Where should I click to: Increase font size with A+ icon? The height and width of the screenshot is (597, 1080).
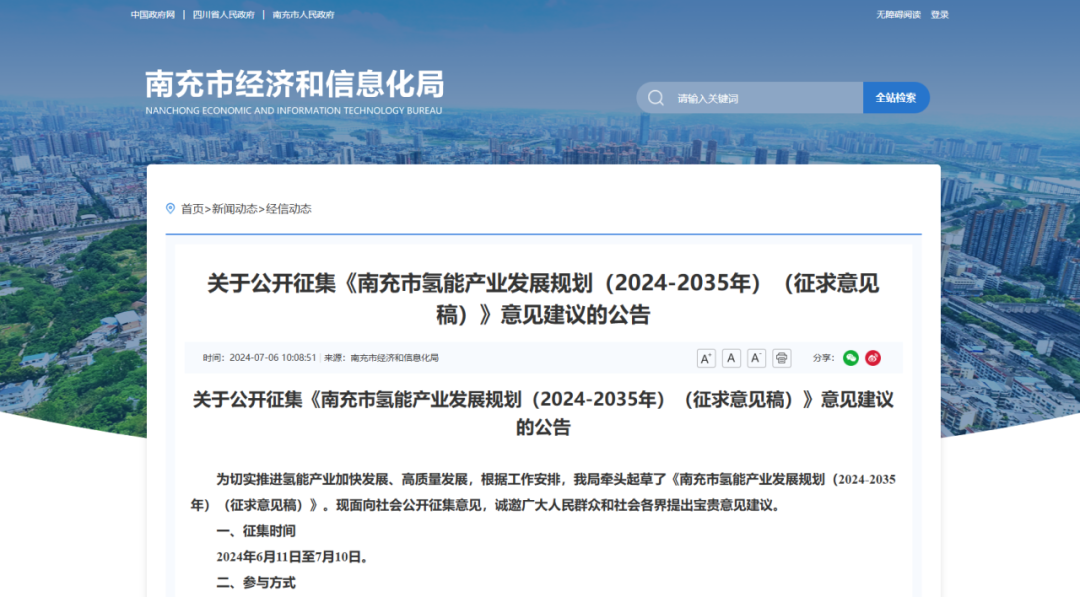click(x=706, y=358)
